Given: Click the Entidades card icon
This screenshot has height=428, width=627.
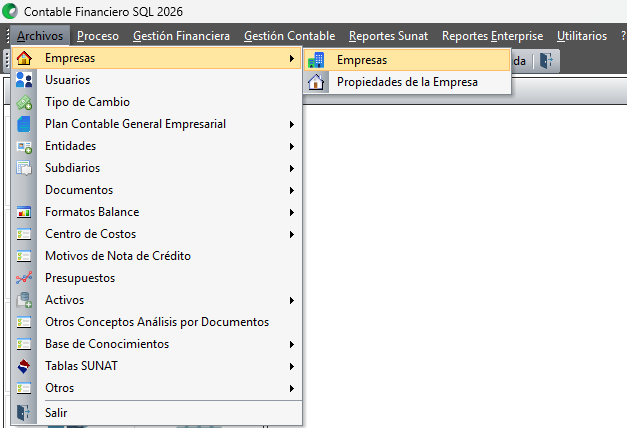Looking at the screenshot, I should point(24,147).
